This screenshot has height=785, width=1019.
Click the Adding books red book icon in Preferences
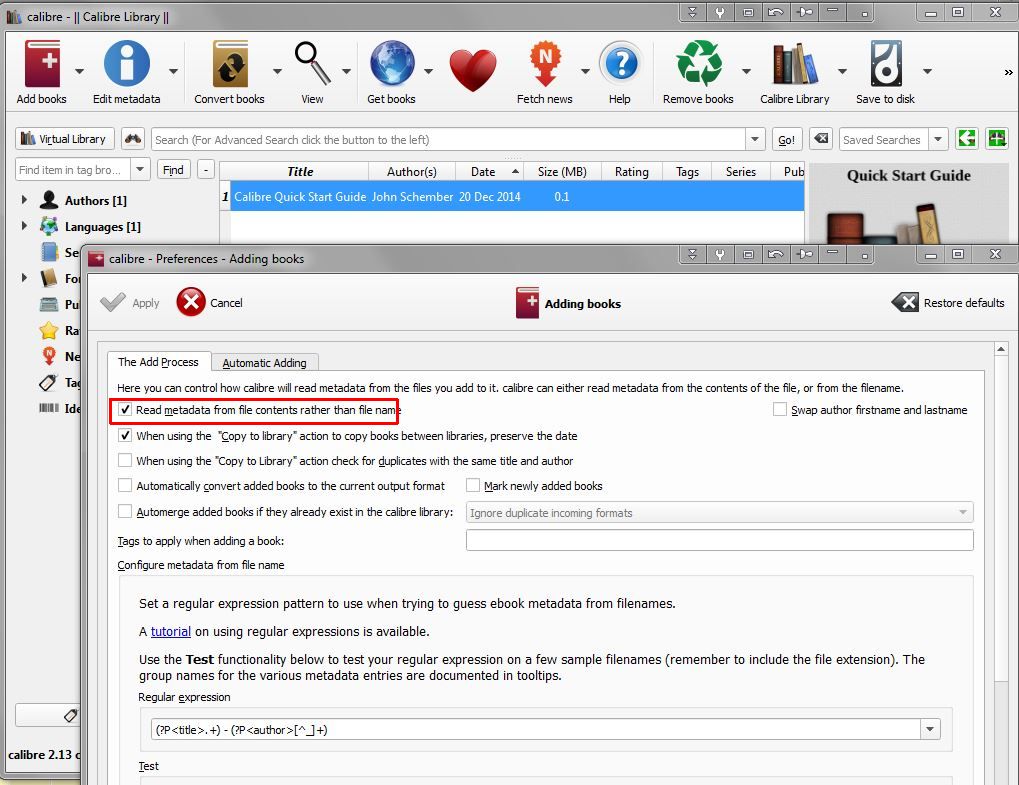tap(527, 303)
